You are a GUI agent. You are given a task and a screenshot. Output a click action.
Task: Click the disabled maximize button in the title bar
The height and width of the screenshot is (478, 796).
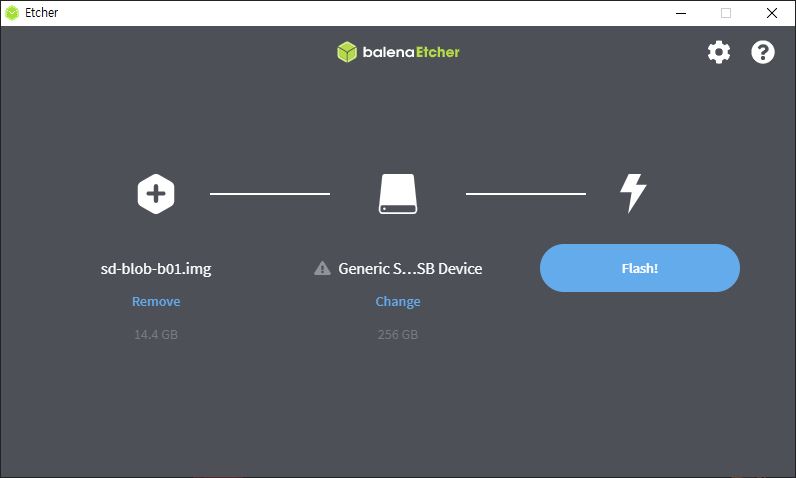[726, 13]
